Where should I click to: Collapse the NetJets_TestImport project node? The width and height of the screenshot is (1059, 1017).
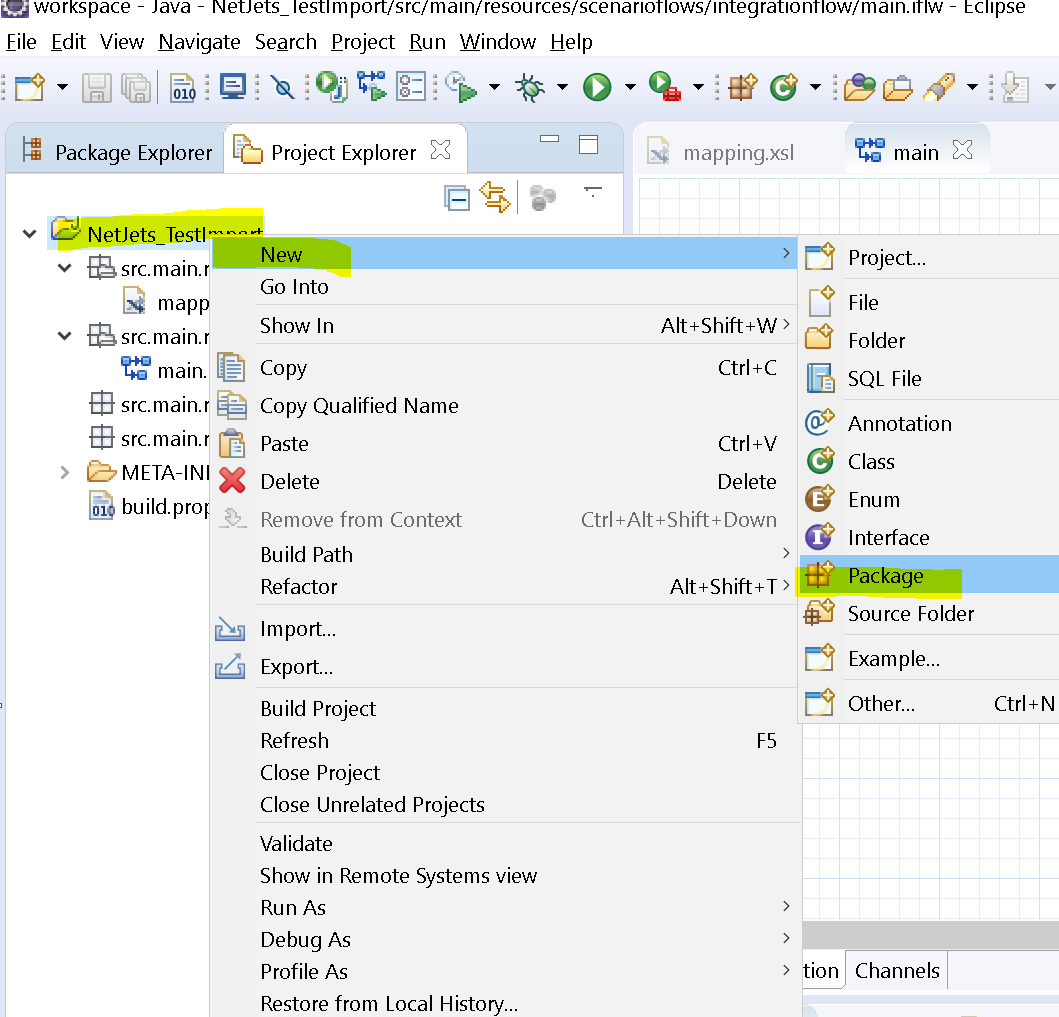[29, 234]
